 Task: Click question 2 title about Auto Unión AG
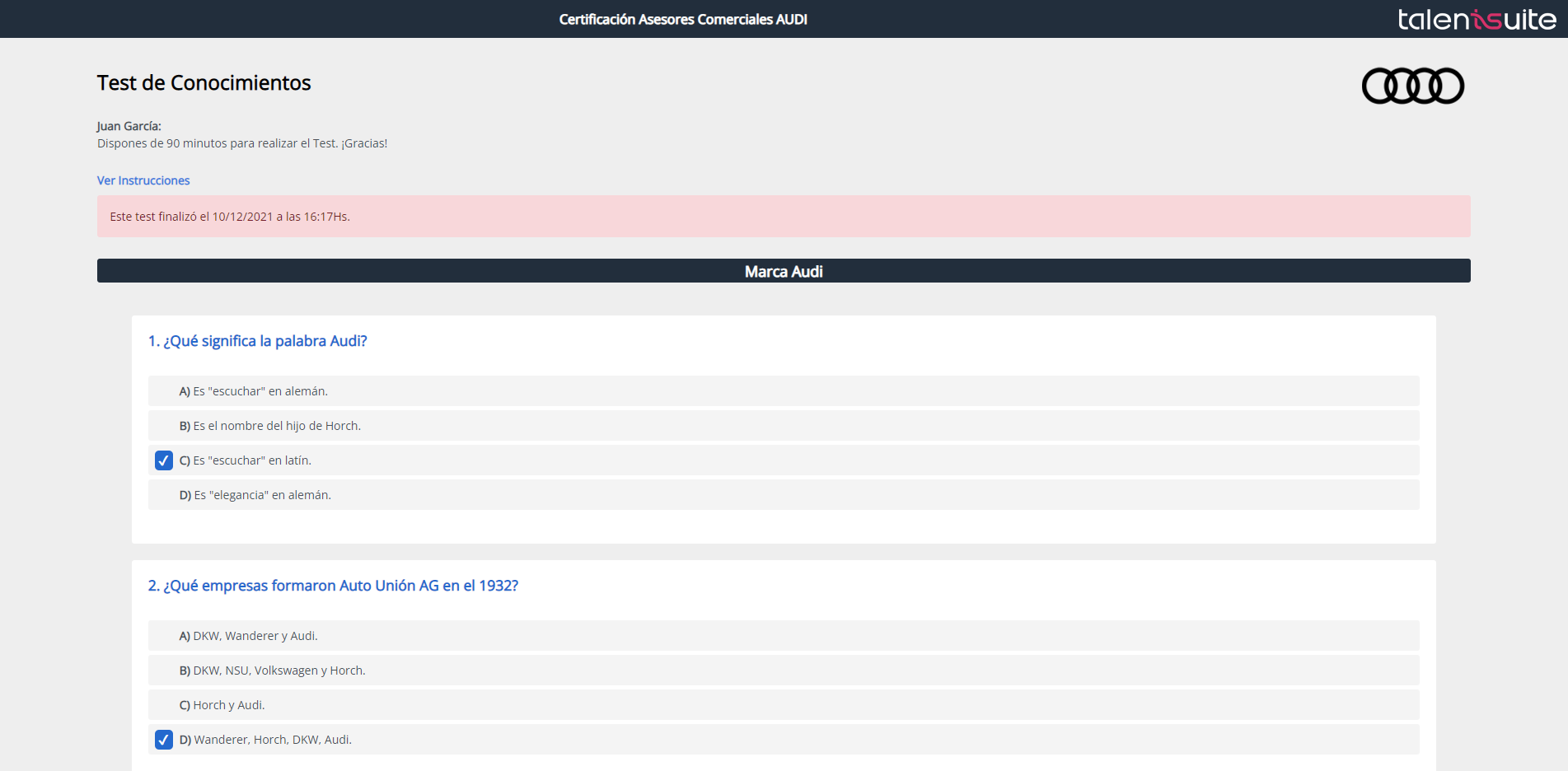(333, 586)
